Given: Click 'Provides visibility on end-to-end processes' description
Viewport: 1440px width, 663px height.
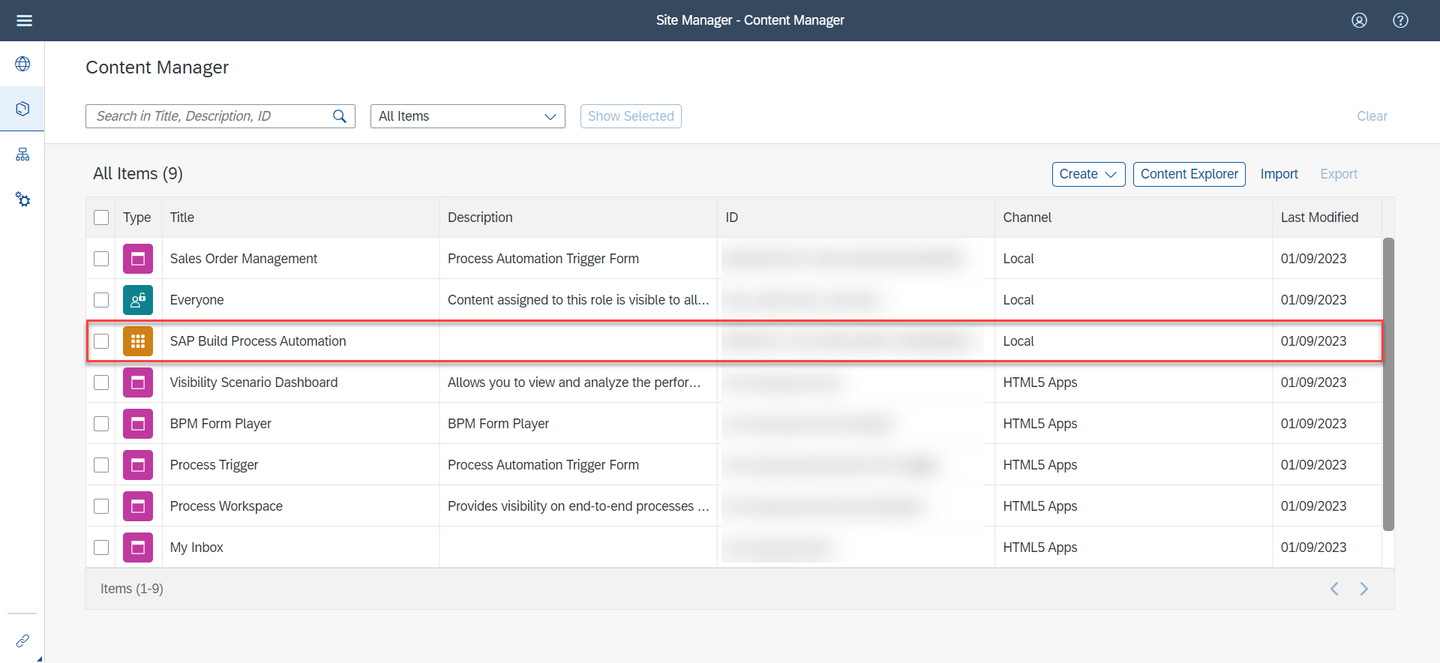Looking at the screenshot, I should [578, 506].
